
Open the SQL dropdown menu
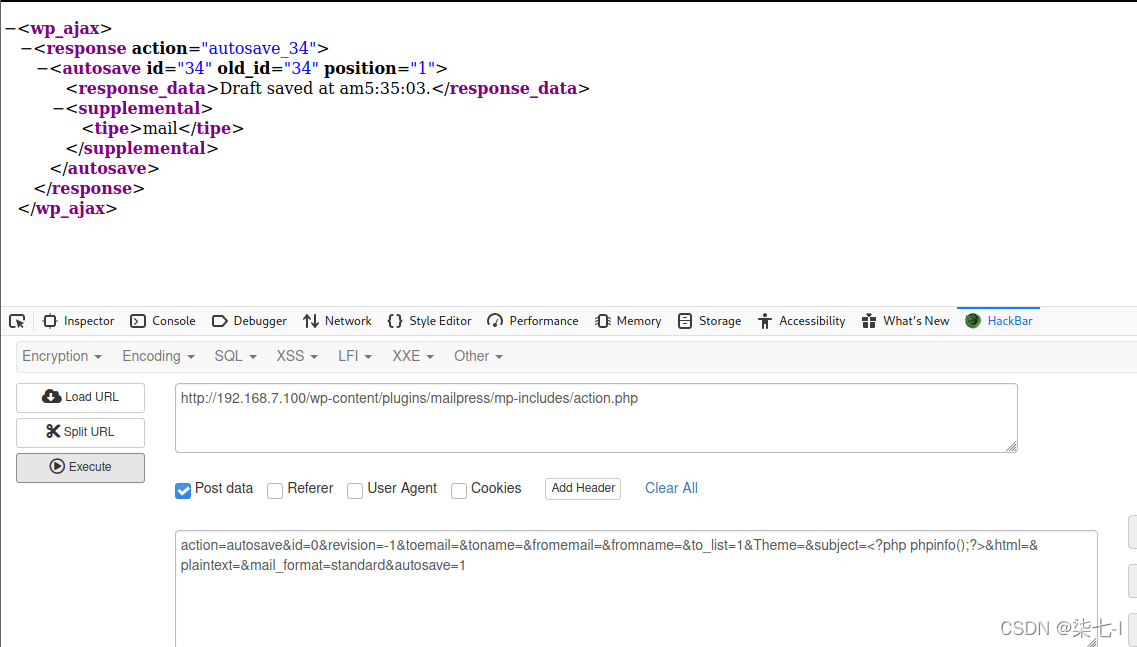click(x=235, y=356)
